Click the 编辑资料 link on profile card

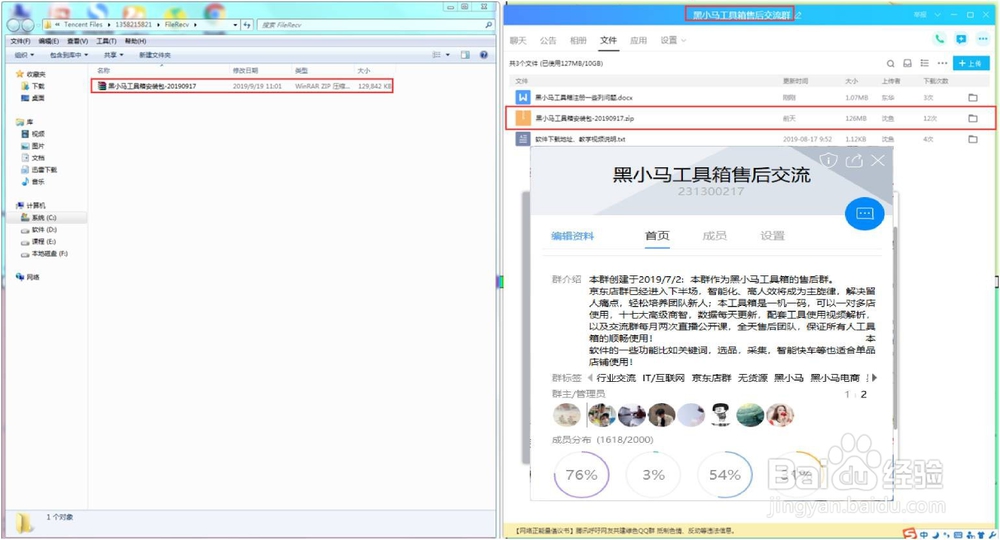tap(572, 236)
